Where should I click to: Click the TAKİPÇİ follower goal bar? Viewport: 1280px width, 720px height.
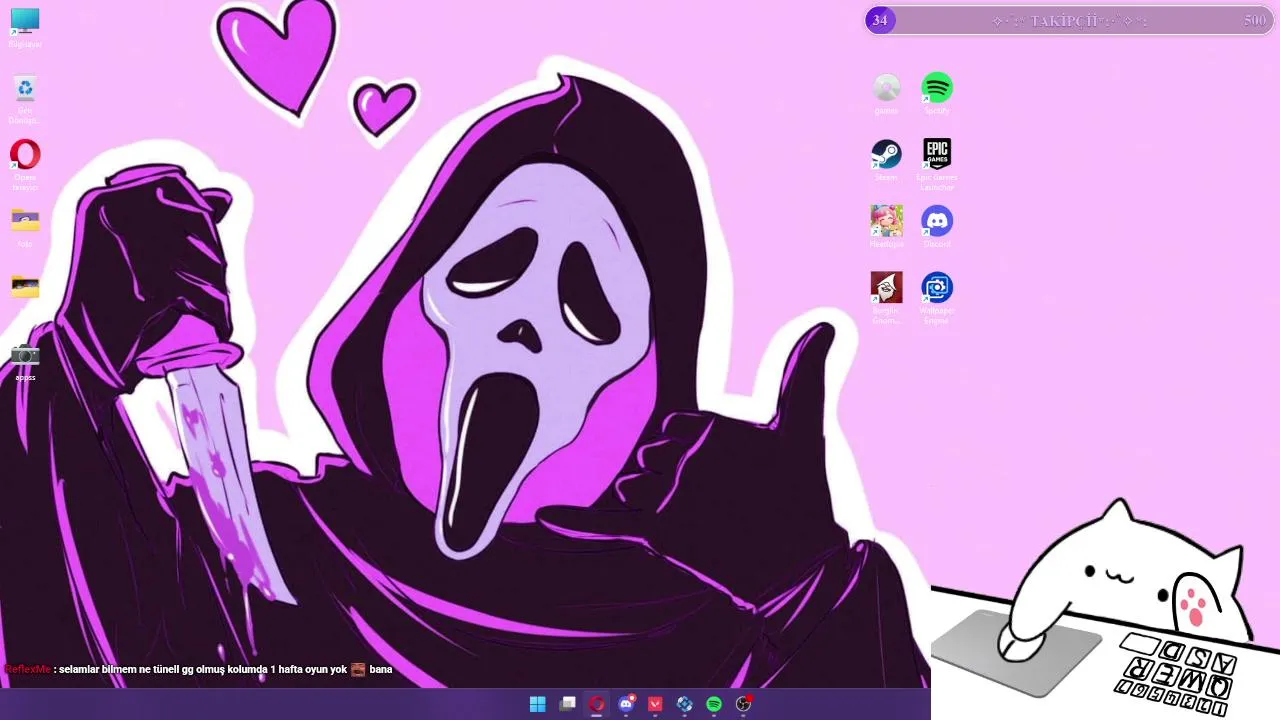pyautogui.click(x=1068, y=20)
